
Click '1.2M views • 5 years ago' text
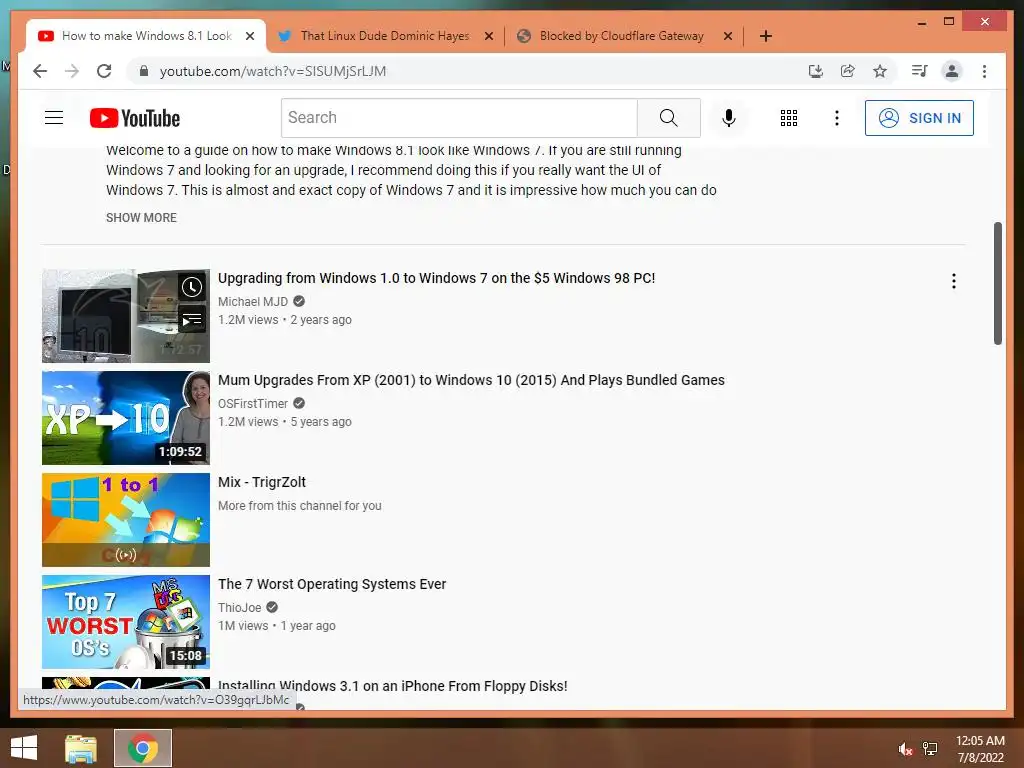pyautogui.click(x=285, y=422)
